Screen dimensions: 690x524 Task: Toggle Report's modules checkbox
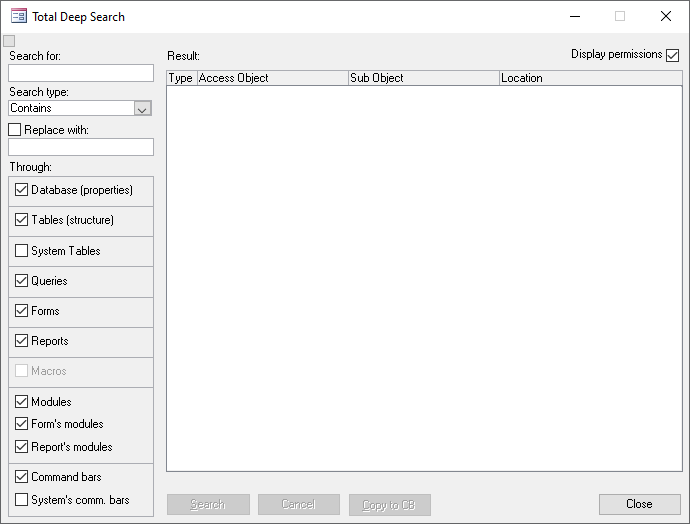point(22,447)
